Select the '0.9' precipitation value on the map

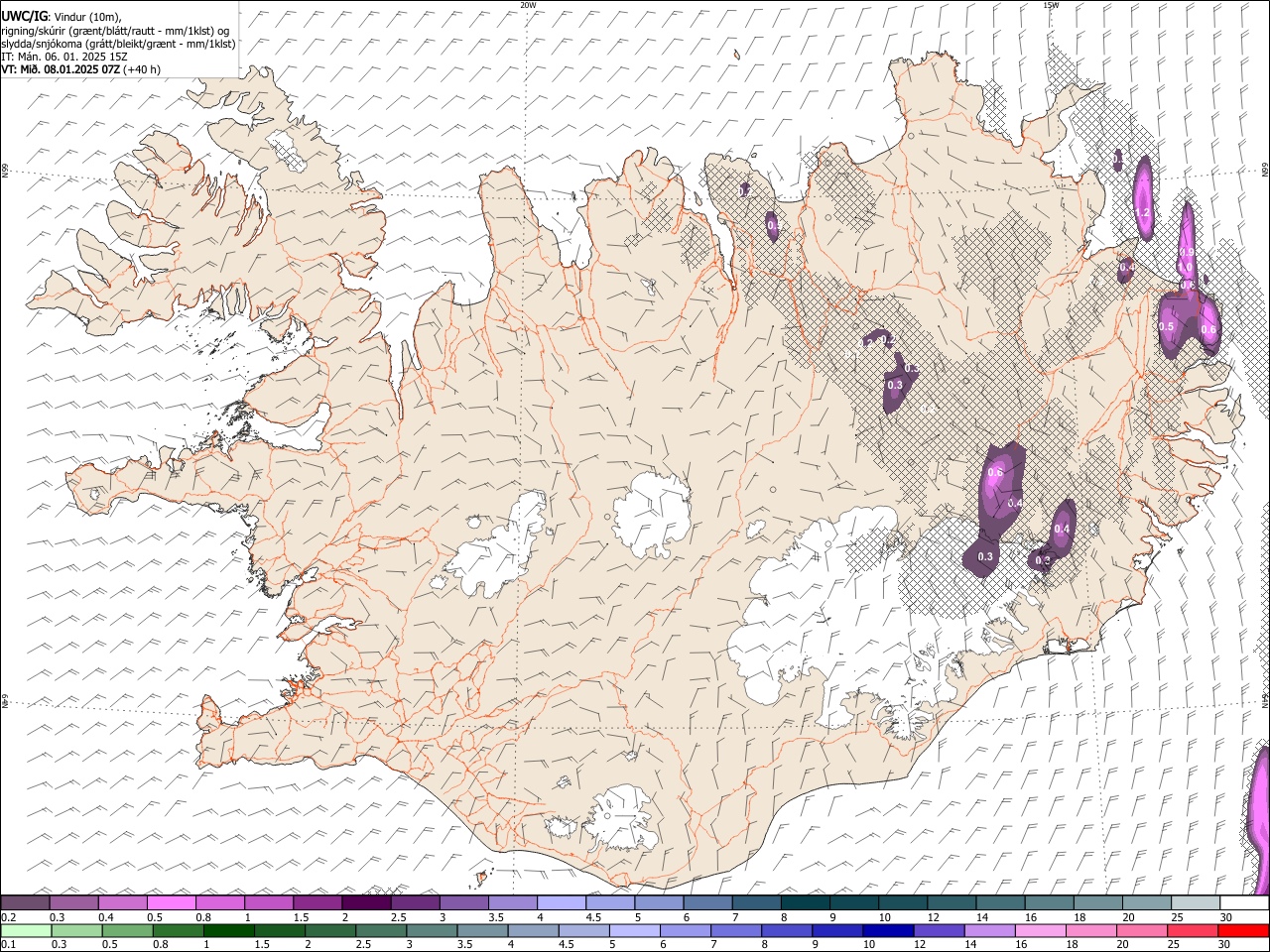click(x=1187, y=253)
